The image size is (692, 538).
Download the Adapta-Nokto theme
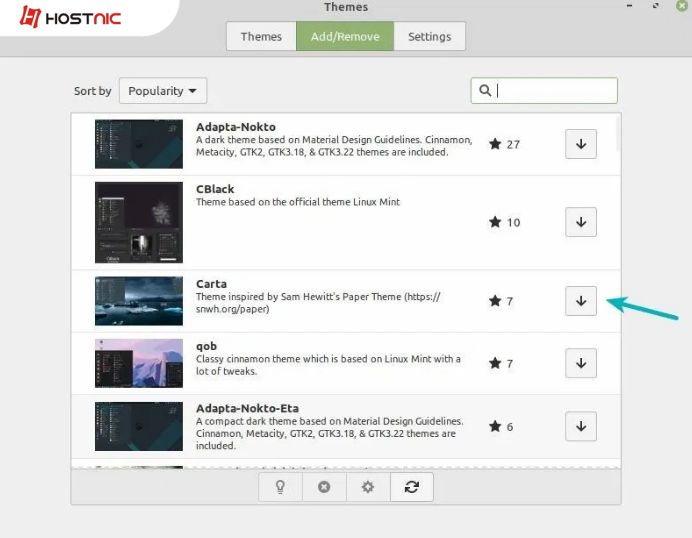581,144
